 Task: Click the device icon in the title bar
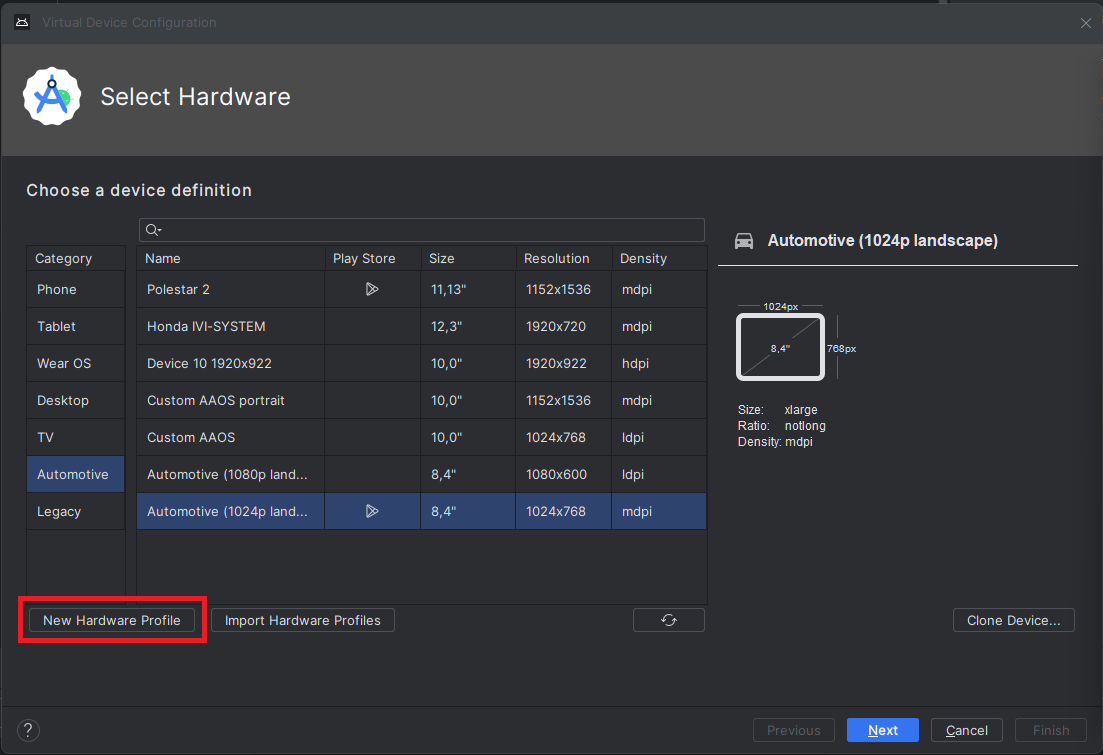pyautogui.click(x=21, y=21)
